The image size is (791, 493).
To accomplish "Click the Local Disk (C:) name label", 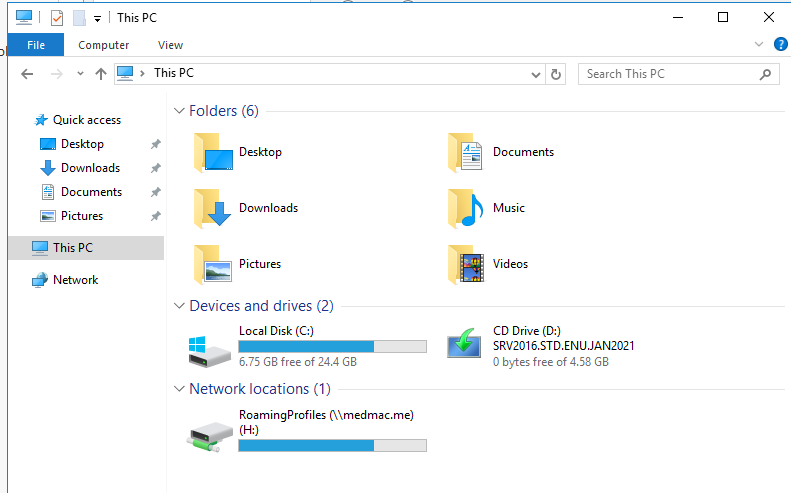I will (x=276, y=331).
